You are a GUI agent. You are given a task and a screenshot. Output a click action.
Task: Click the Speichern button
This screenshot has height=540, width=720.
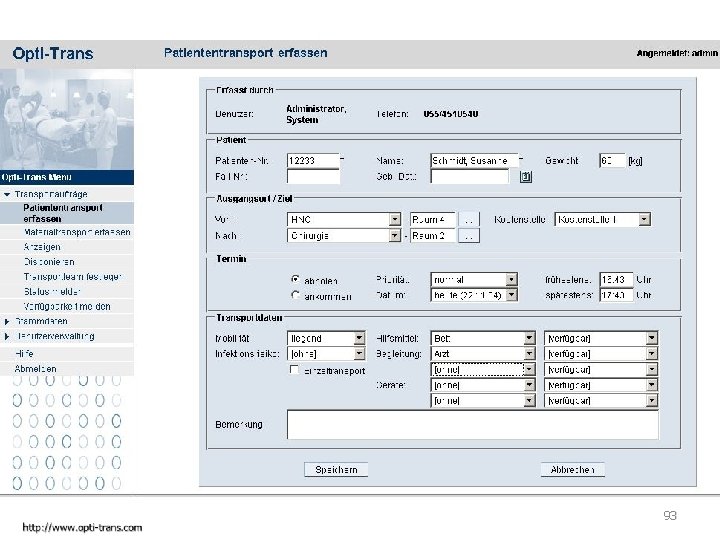(336, 469)
